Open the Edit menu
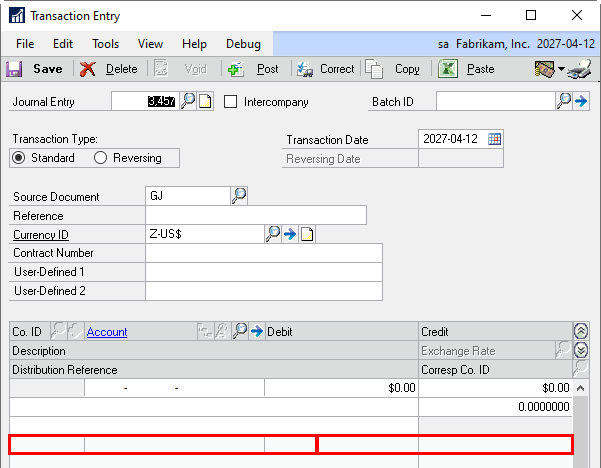The height and width of the screenshot is (468, 601). (x=63, y=44)
